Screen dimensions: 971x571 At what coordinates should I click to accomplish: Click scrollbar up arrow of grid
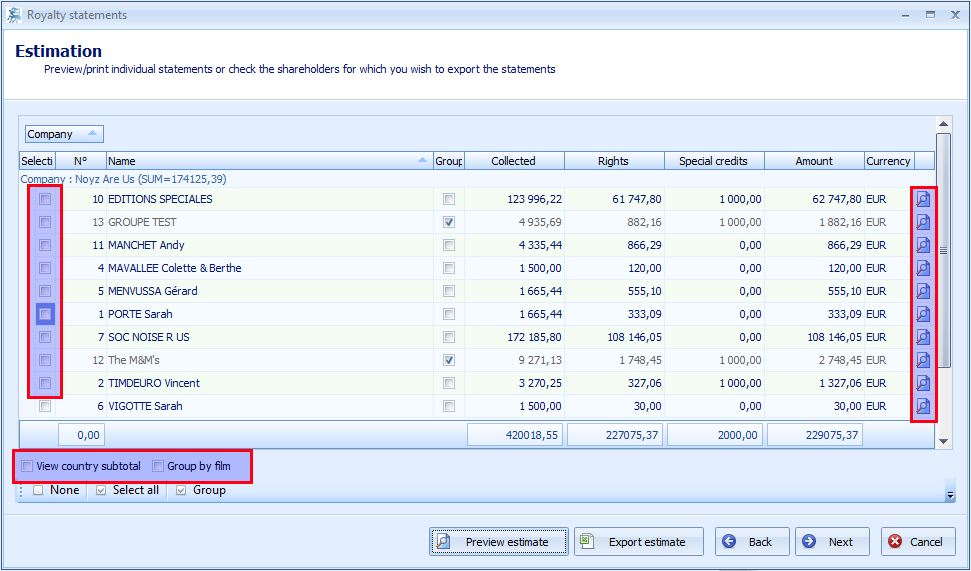tap(944, 124)
